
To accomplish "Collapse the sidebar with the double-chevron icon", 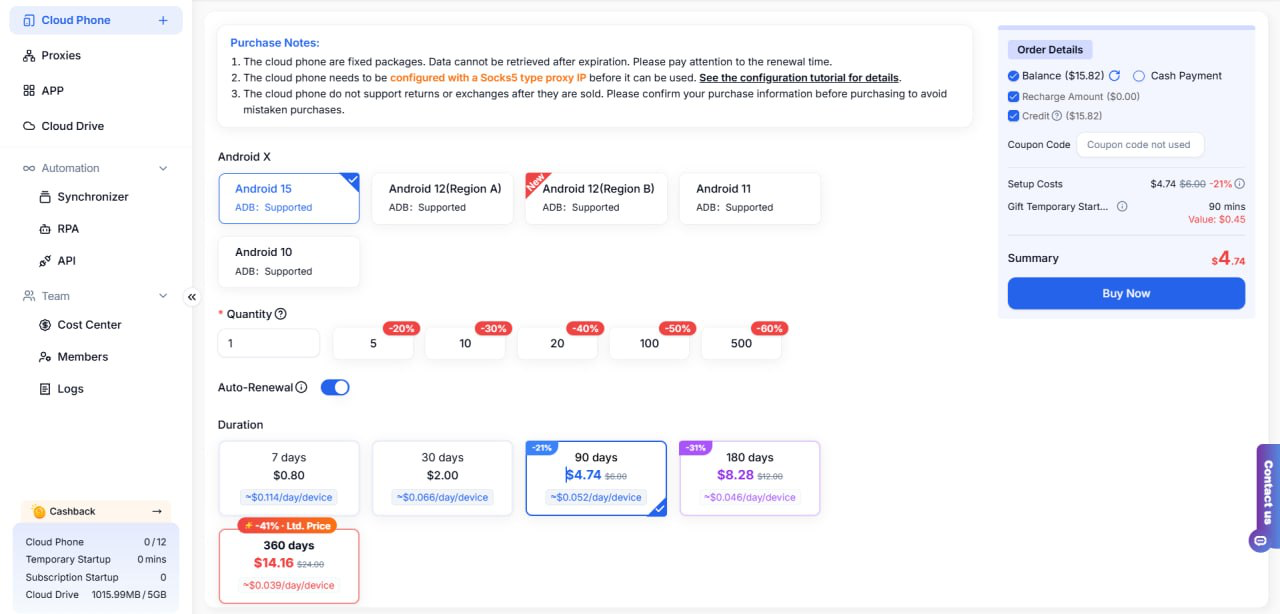I will click(192, 297).
